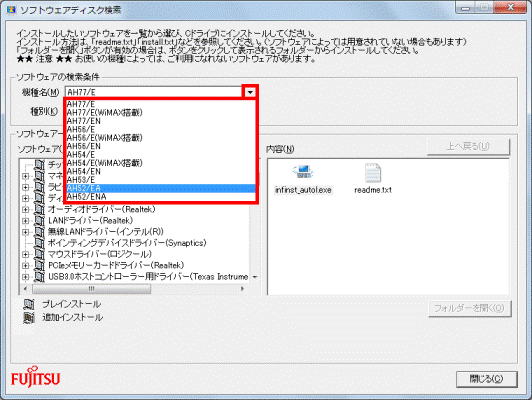Screen dimensions: 532x400
Task: Select ポインティングデバイスドライバー(Synaptics) item
Action: pos(127,243)
